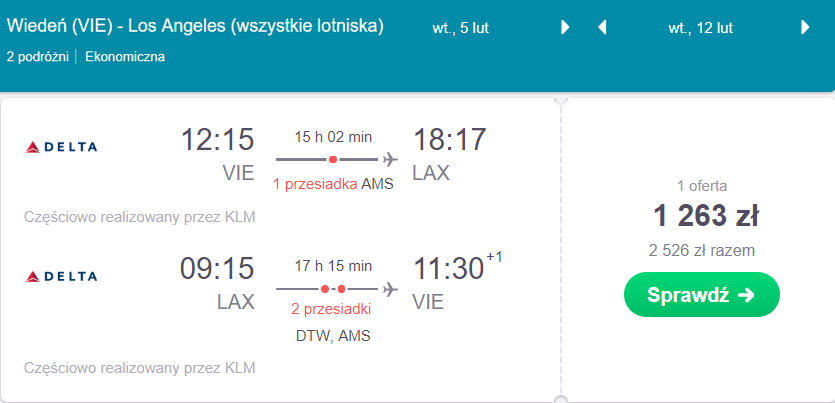
Task: Open the 2 przesiadki details
Action: coord(331,309)
